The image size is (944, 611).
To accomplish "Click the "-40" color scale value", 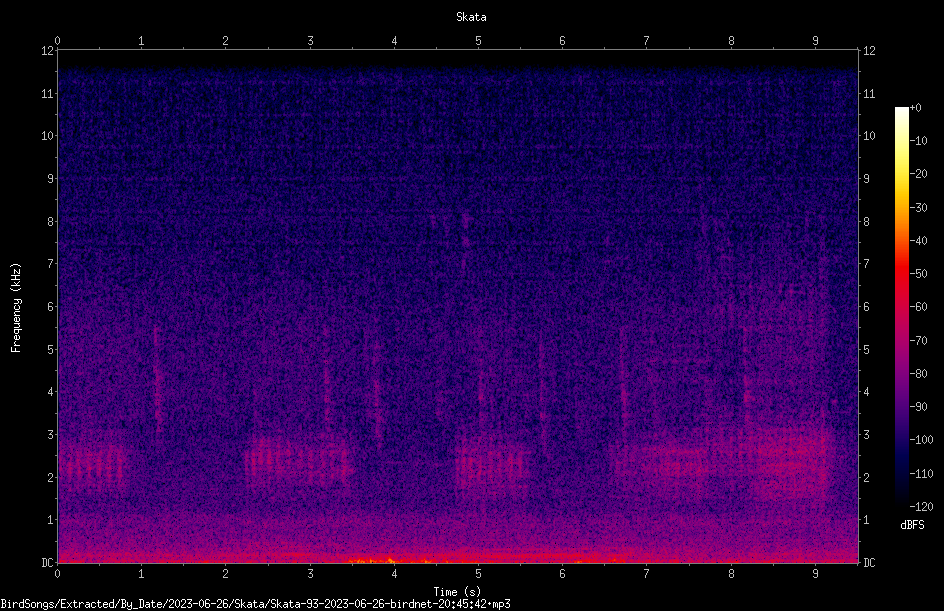I will point(918,241).
